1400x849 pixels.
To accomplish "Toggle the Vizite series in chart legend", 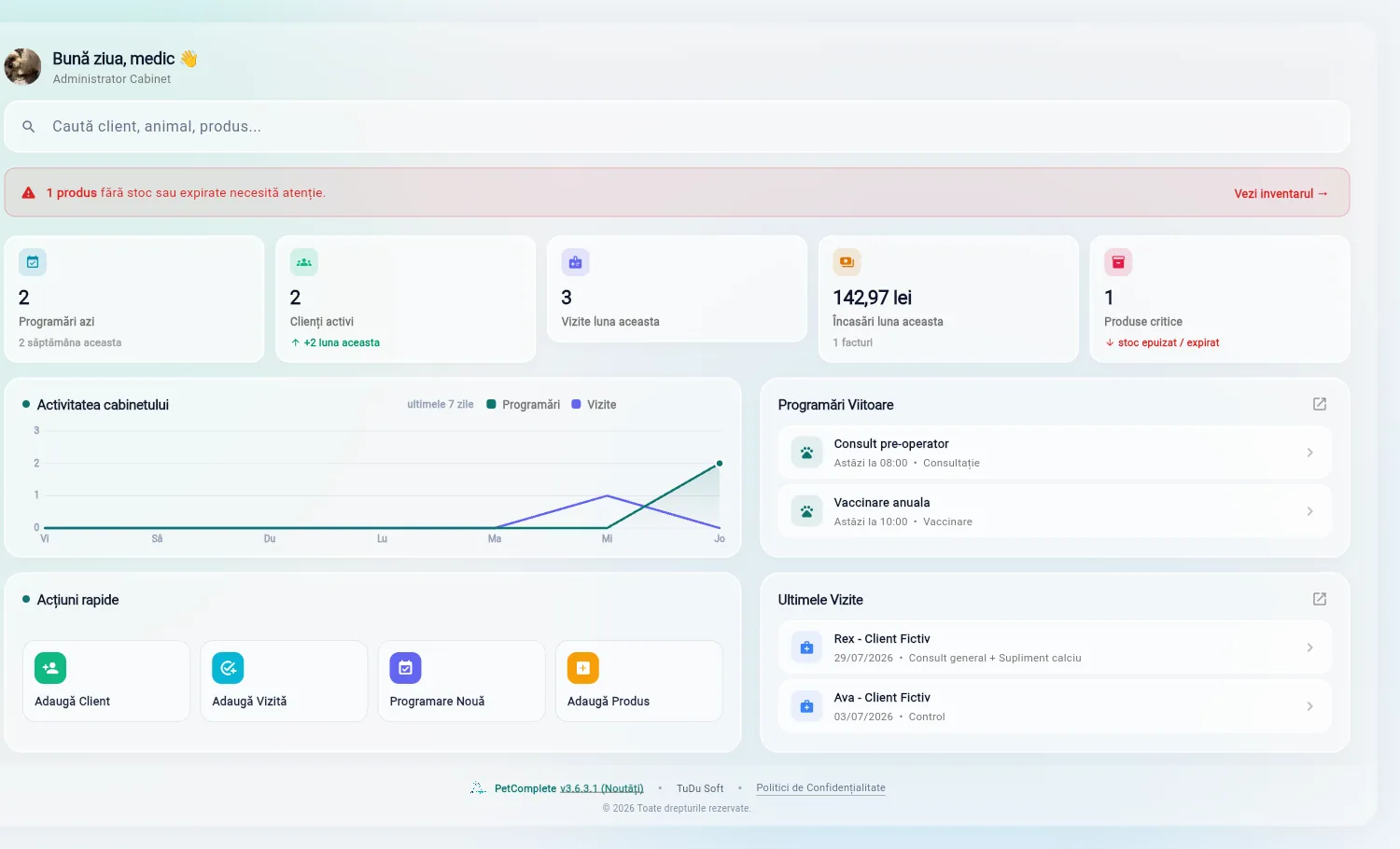I will point(594,405).
